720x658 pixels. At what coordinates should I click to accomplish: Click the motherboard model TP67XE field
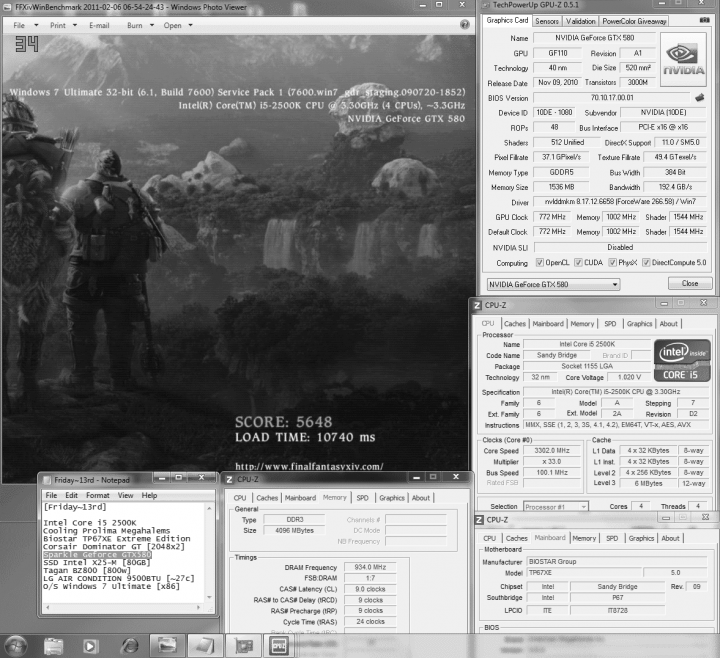[x=582, y=573]
